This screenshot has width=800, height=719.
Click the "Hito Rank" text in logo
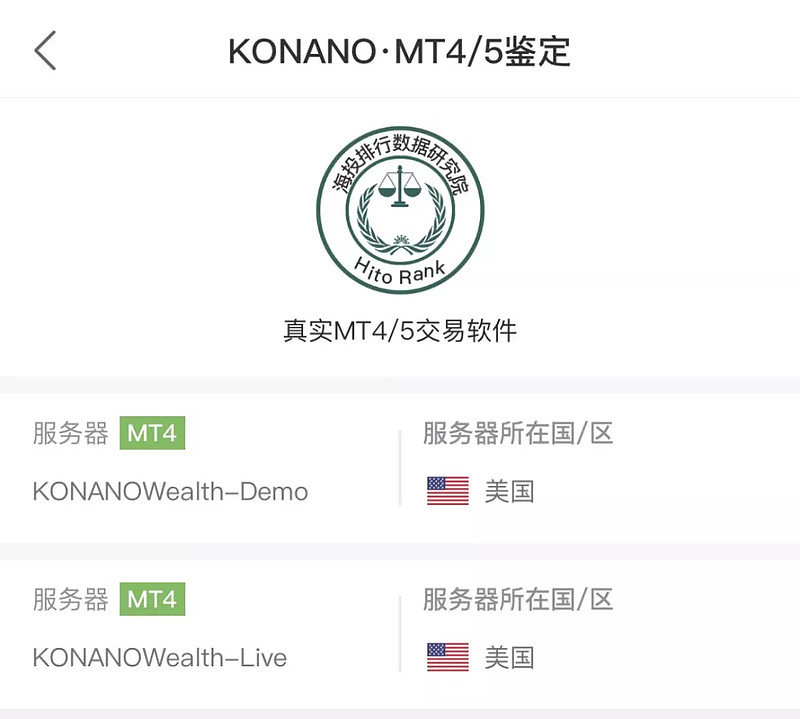tap(400, 270)
